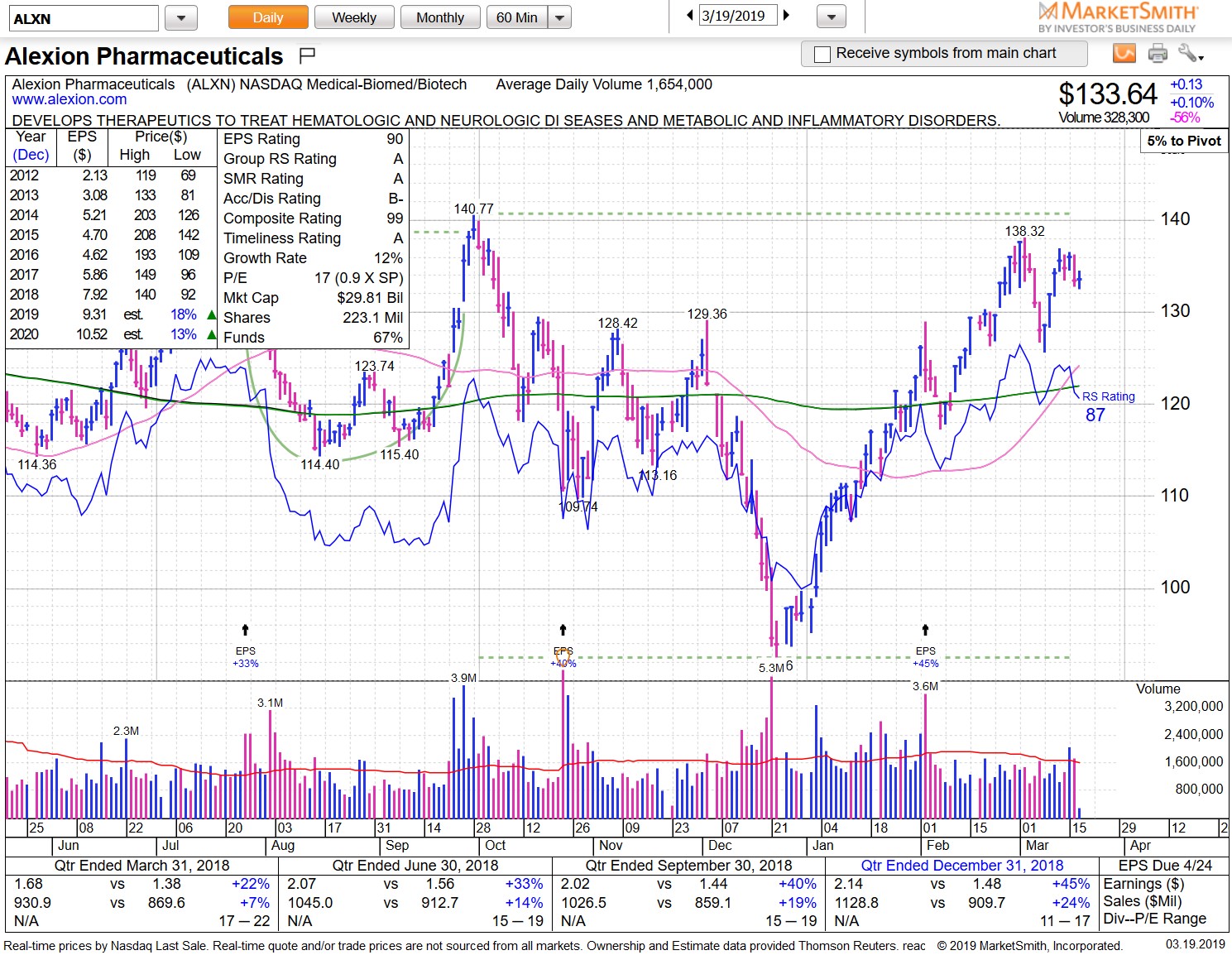Open the 60 Min interval dropdown arrow
Image resolution: width=1232 pixels, height=960 pixels.
point(559,17)
